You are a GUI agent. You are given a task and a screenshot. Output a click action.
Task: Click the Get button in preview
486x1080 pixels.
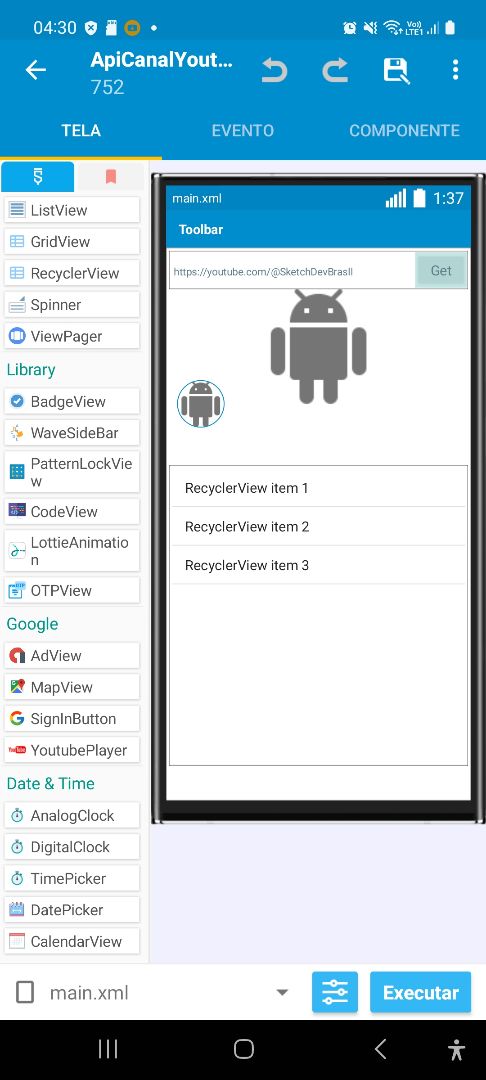(x=441, y=271)
